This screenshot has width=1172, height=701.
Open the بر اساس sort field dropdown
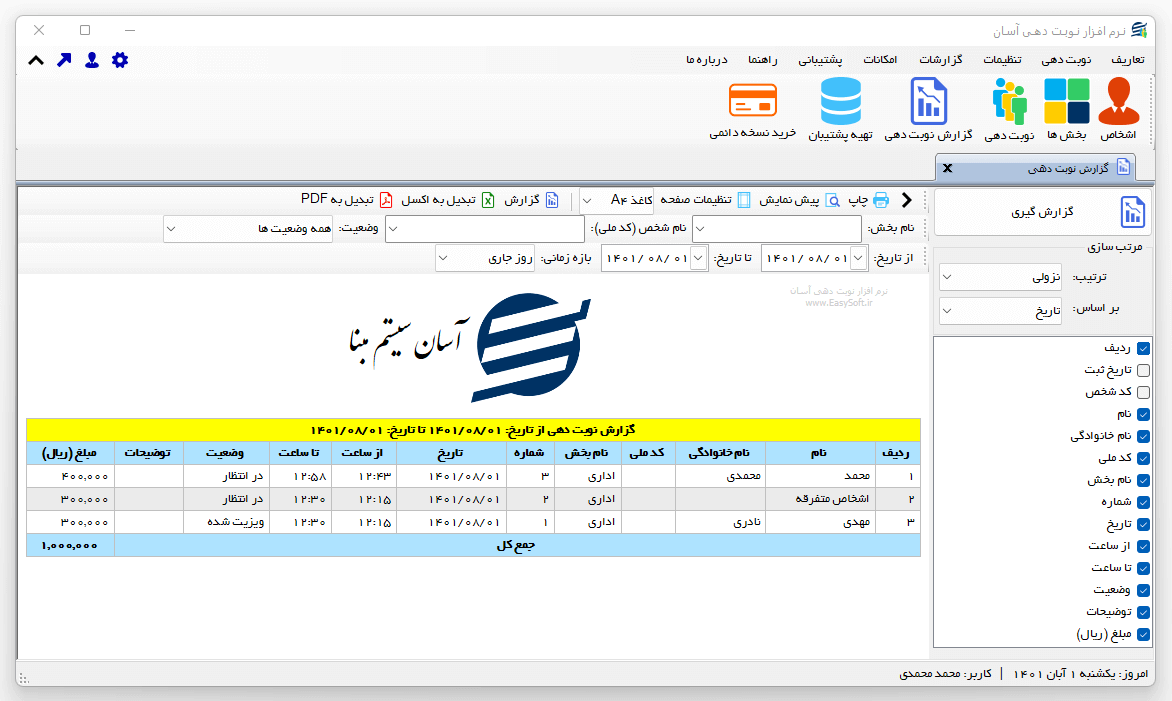(1000, 311)
